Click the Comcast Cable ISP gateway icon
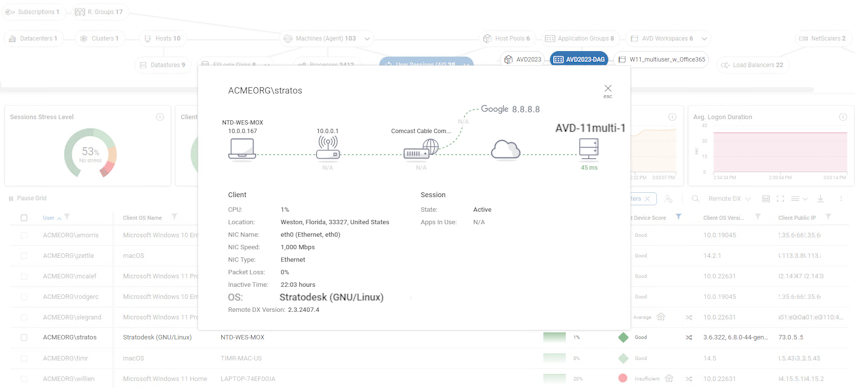Screen dimensions: 860x388 point(421,148)
